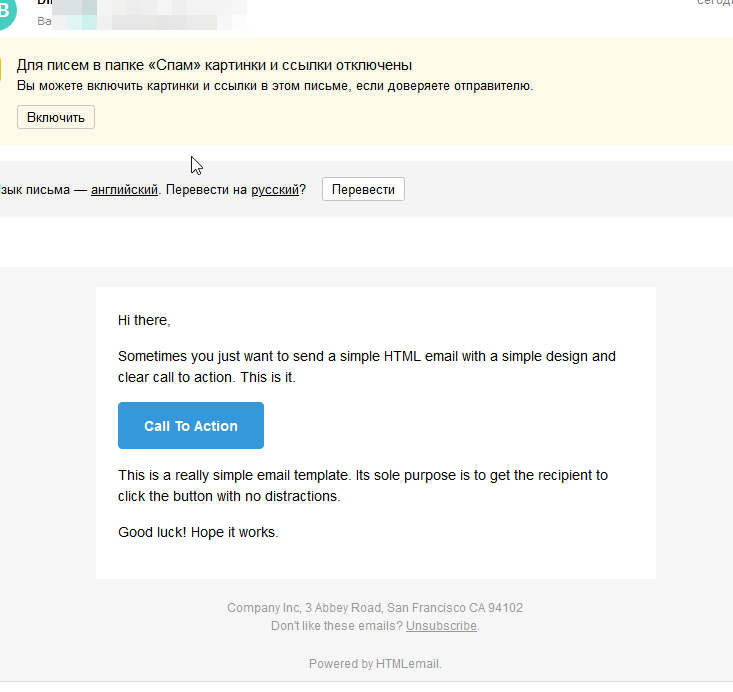Click the 'Powered by HTMLemail.' text

tap(375, 663)
